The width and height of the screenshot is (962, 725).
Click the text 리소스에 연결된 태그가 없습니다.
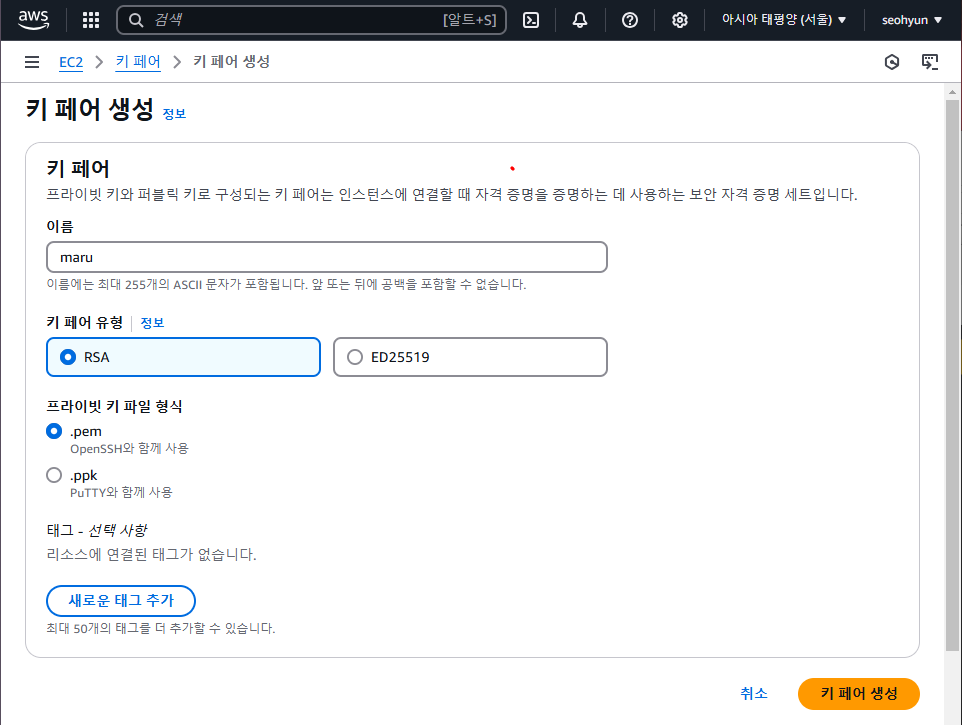(152, 554)
